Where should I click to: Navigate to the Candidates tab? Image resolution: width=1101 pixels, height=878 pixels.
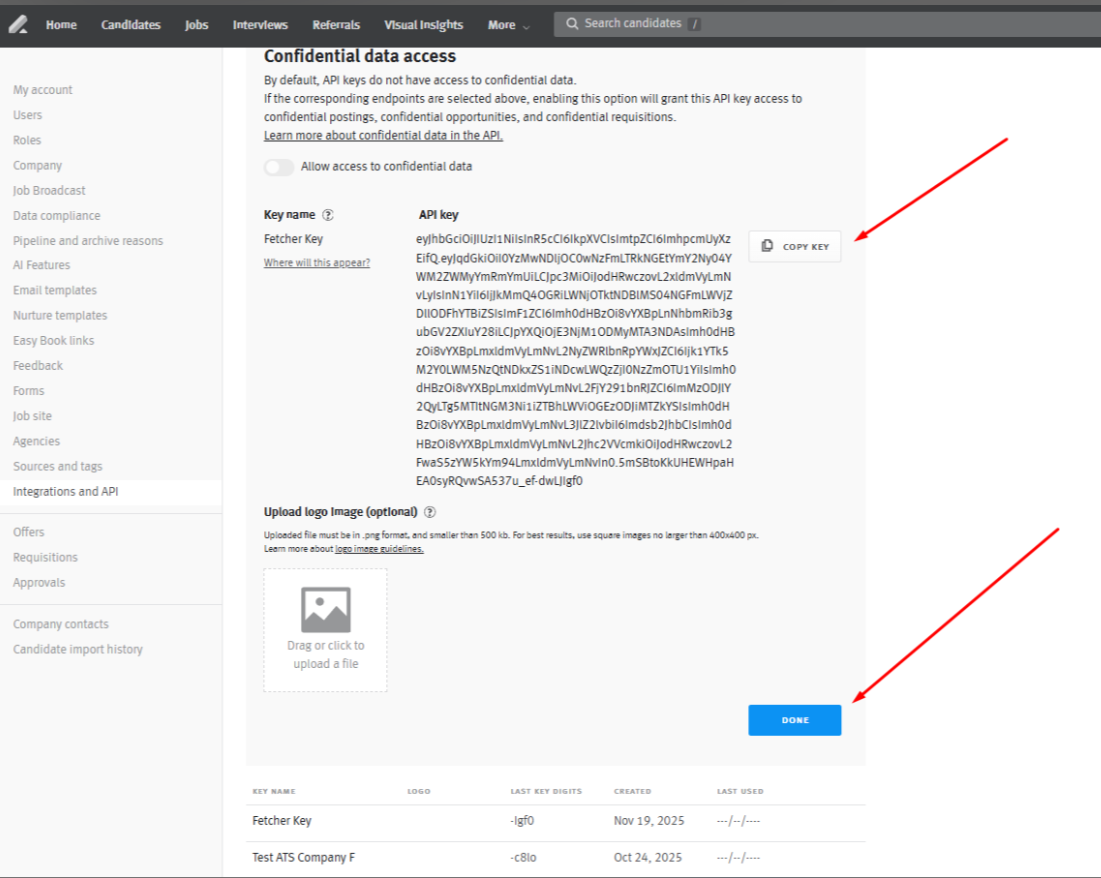(x=130, y=24)
